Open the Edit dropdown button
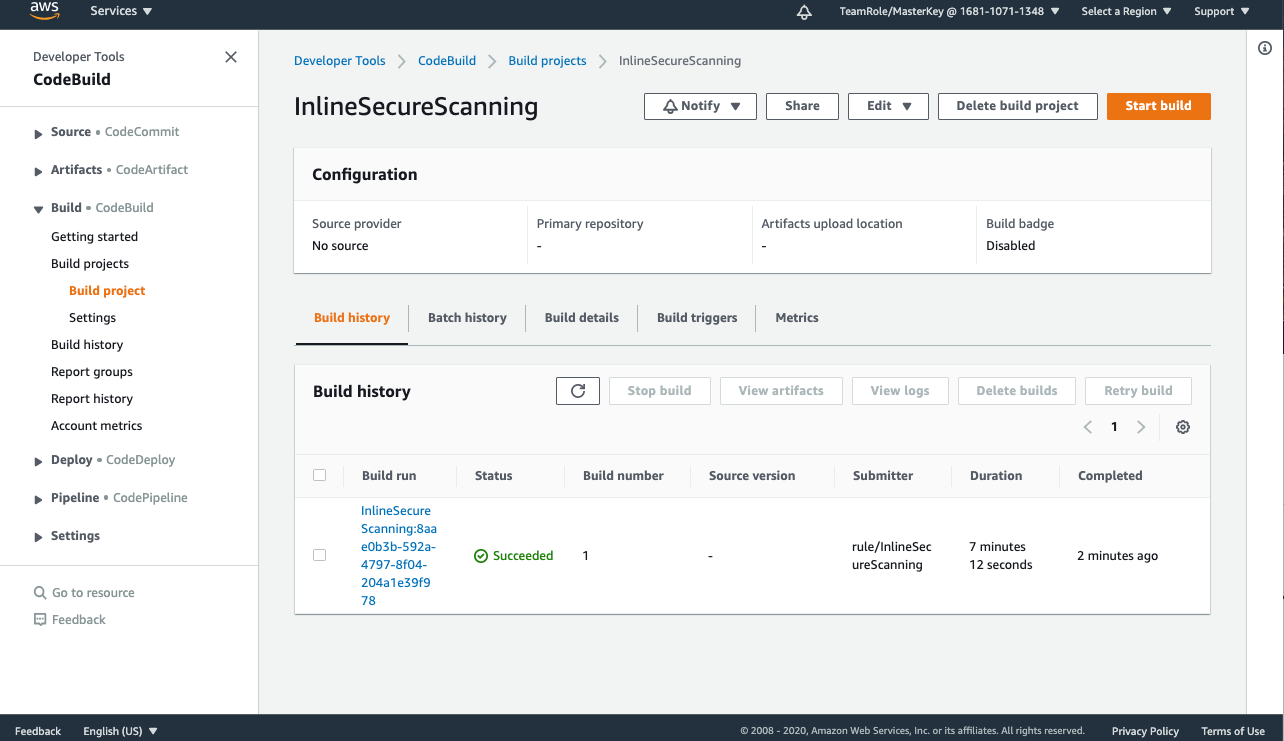The height and width of the screenshot is (741, 1284). coord(888,106)
